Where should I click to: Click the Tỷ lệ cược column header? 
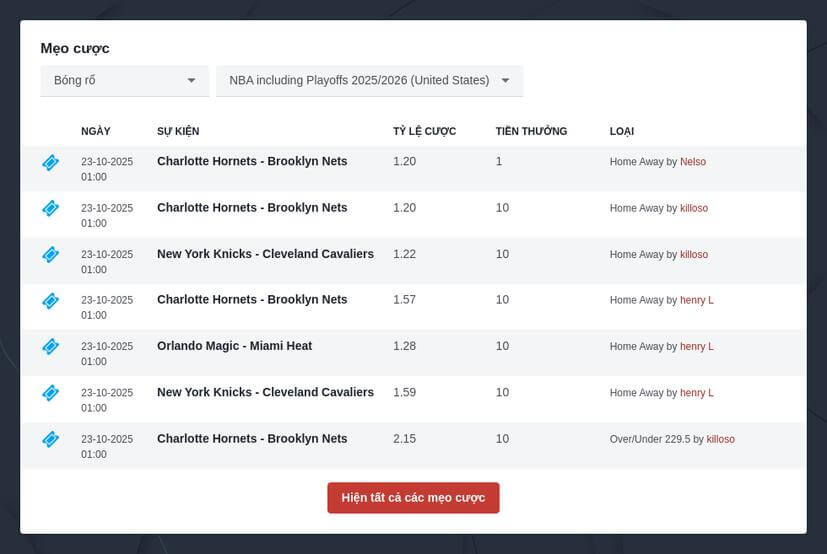424,131
